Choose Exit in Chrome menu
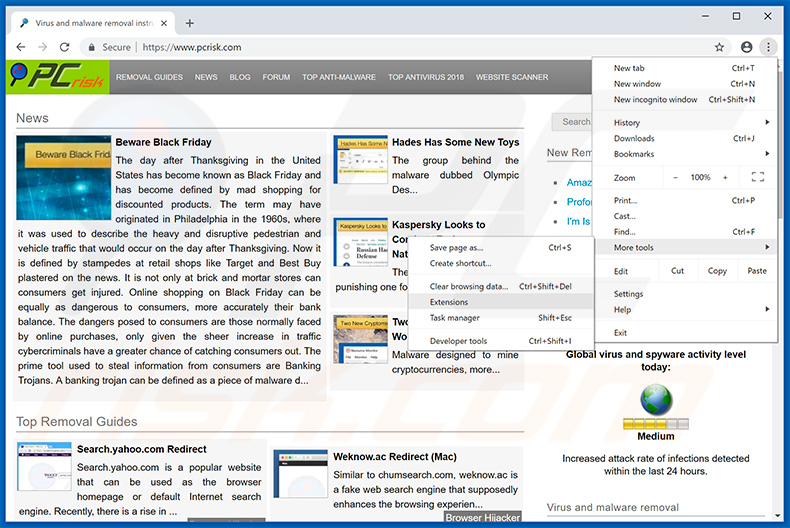The width and height of the screenshot is (790, 528). tap(684, 333)
